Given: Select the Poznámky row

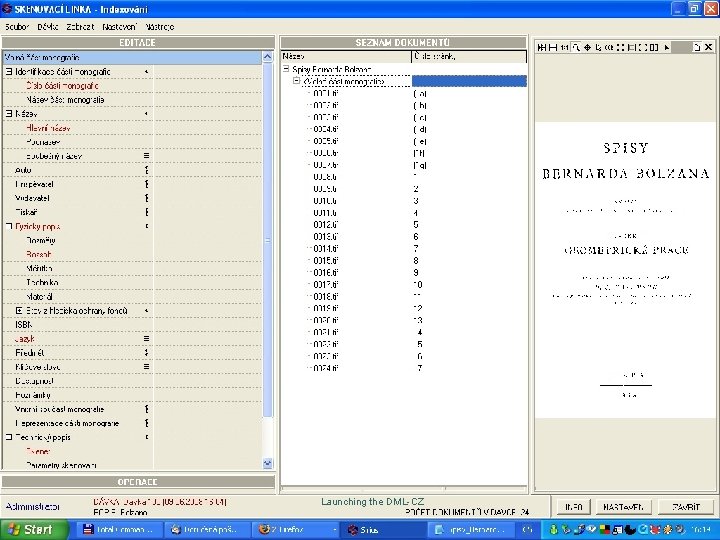Looking at the screenshot, I should click(132, 395).
